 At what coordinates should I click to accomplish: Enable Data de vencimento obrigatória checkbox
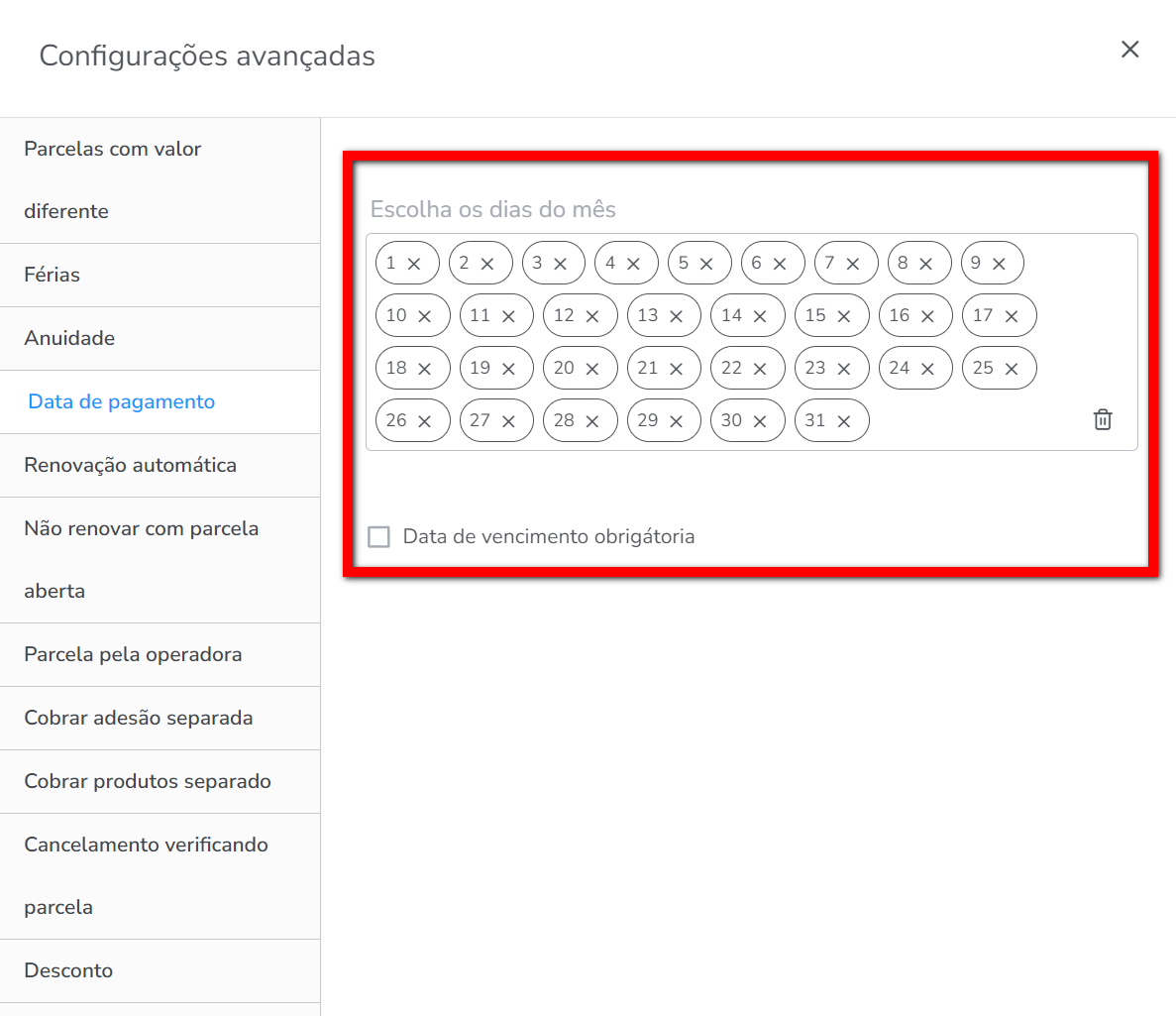(378, 537)
